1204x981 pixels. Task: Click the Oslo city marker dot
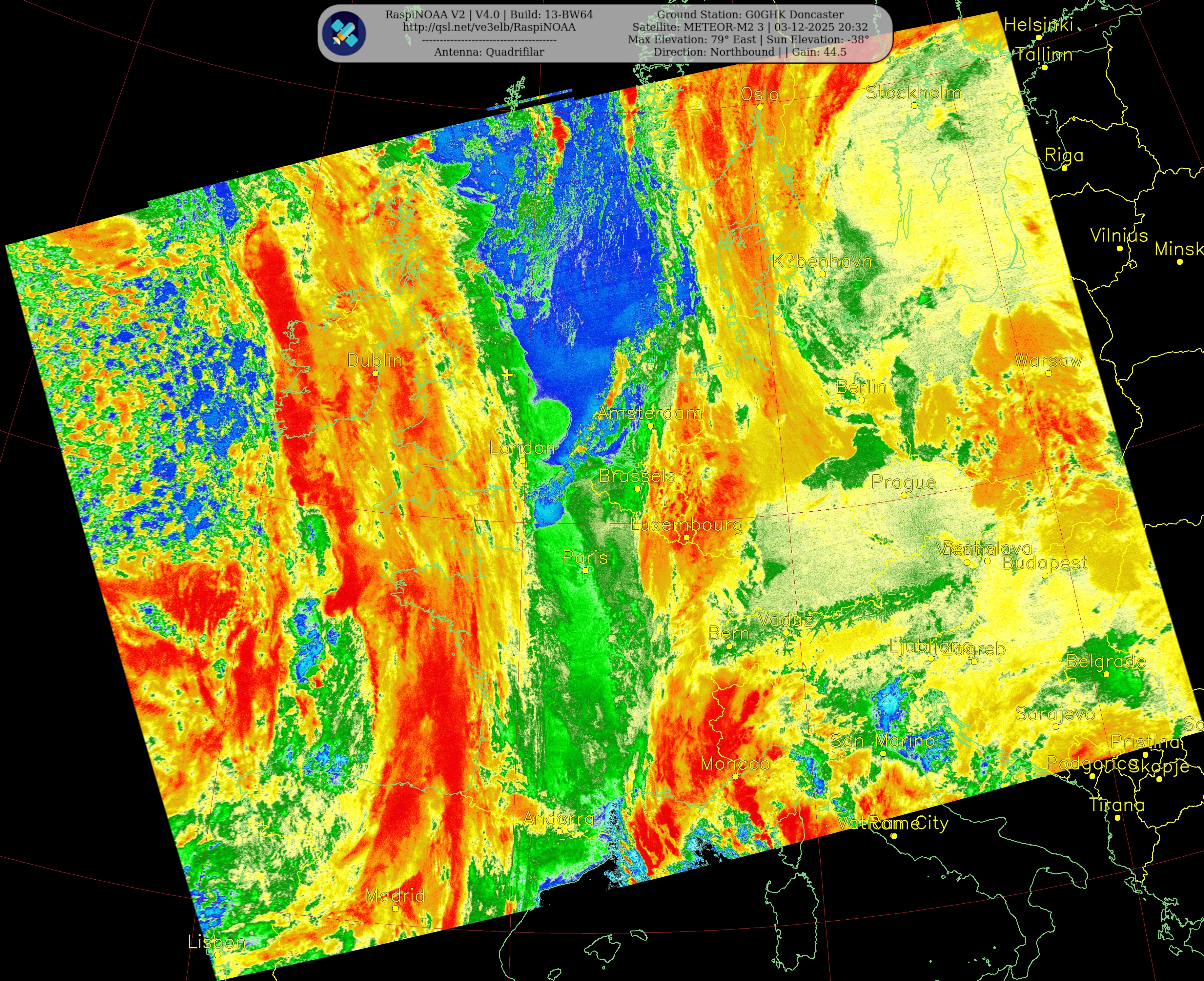(760, 107)
